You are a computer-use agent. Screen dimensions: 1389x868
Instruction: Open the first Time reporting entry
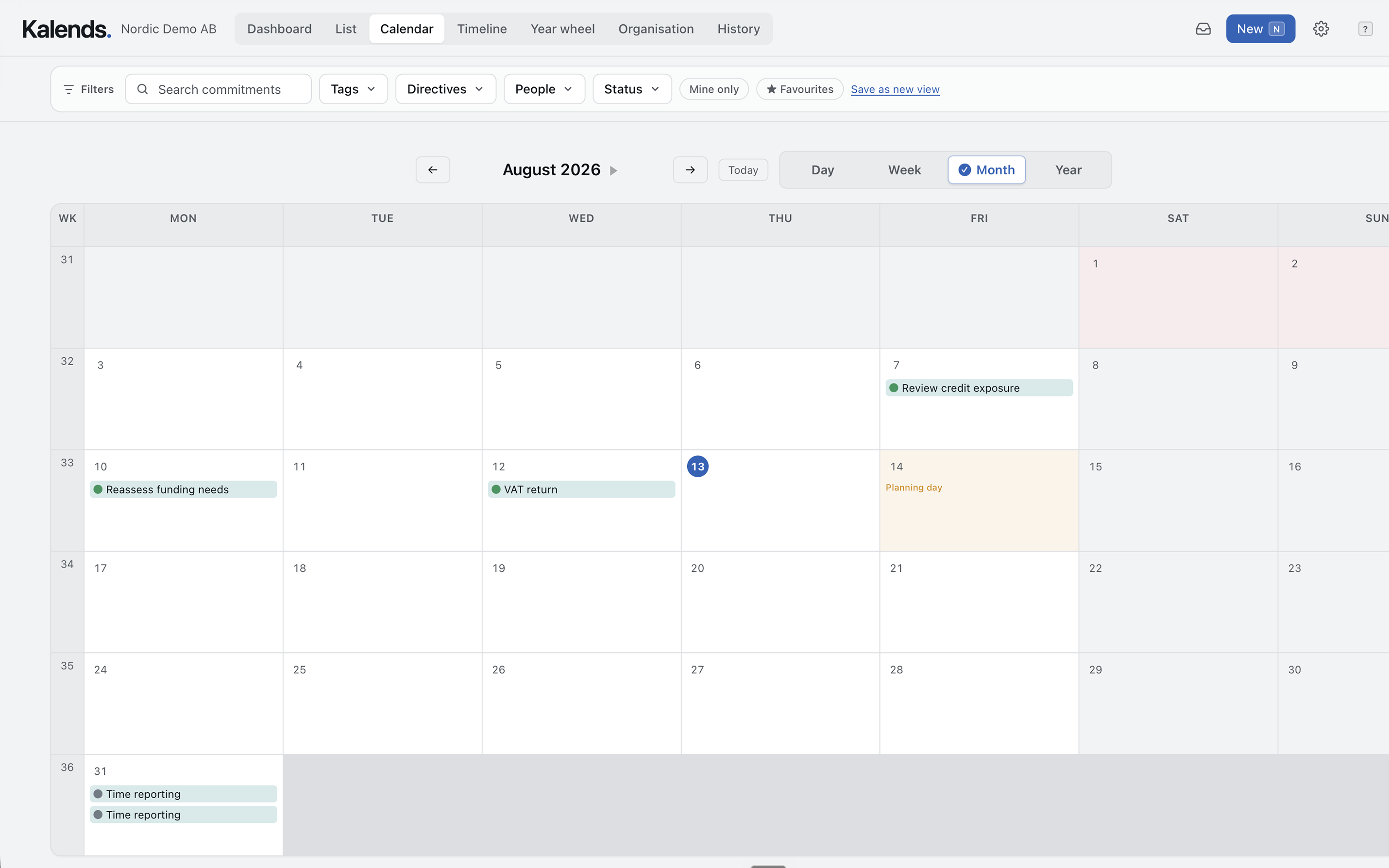[x=183, y=794]
